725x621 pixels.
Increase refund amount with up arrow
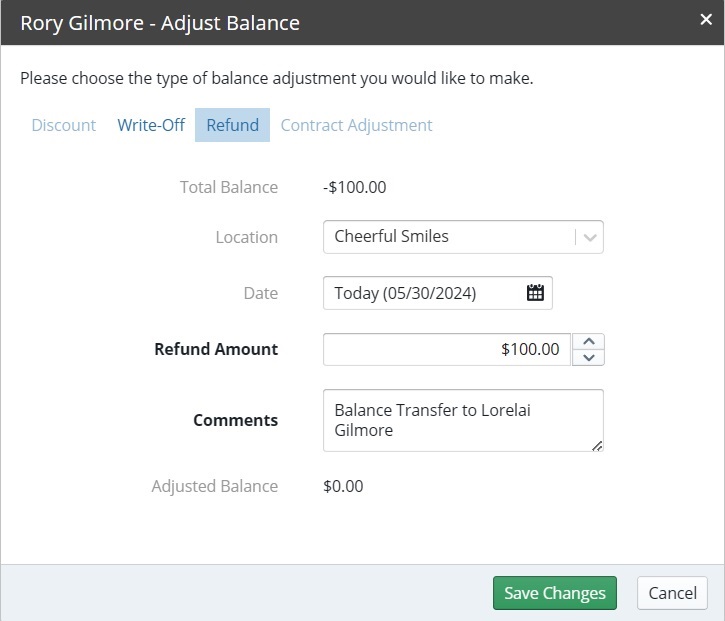[588, 341]
